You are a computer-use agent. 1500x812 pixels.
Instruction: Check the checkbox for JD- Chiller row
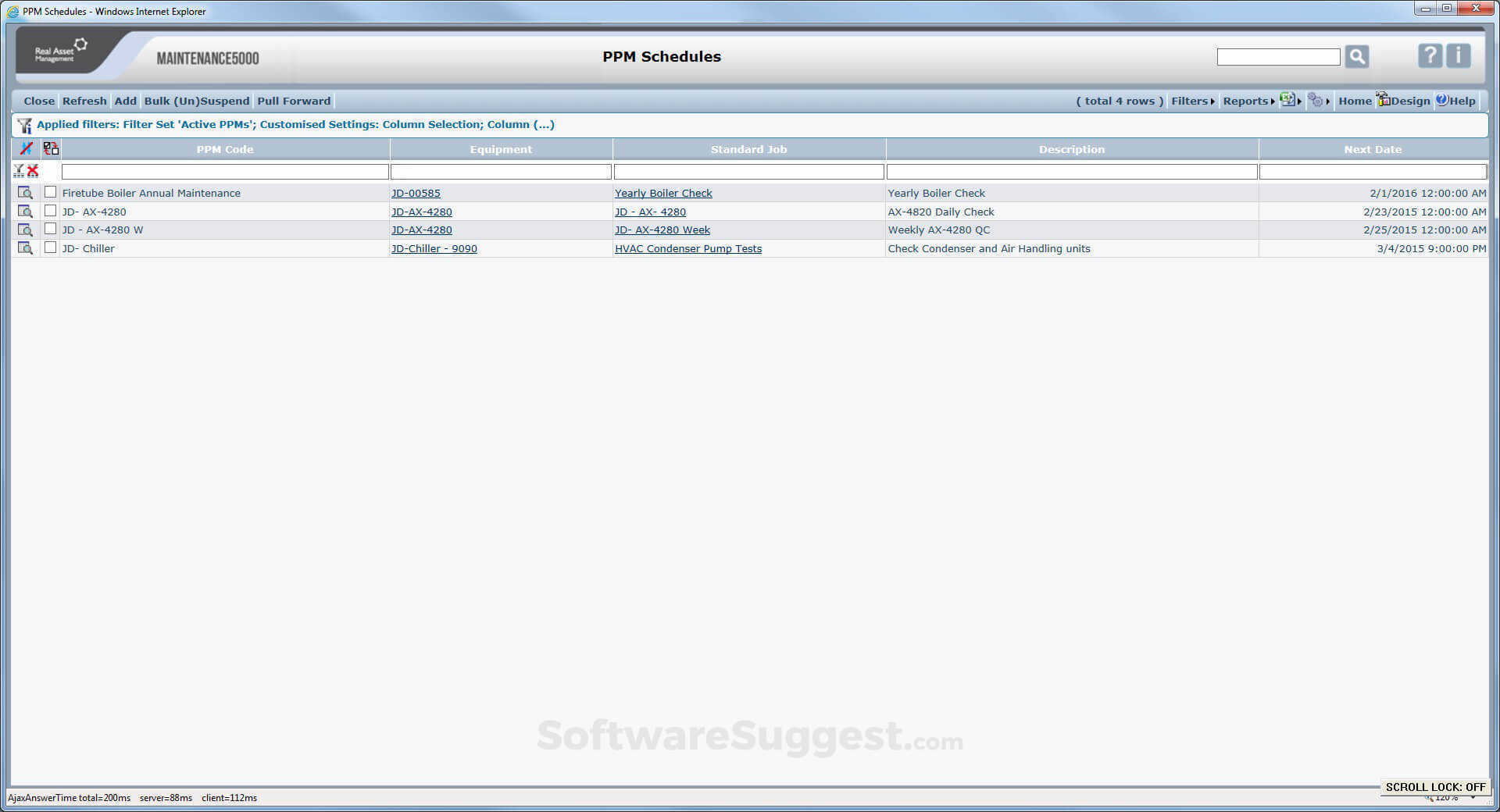[51, 248]
